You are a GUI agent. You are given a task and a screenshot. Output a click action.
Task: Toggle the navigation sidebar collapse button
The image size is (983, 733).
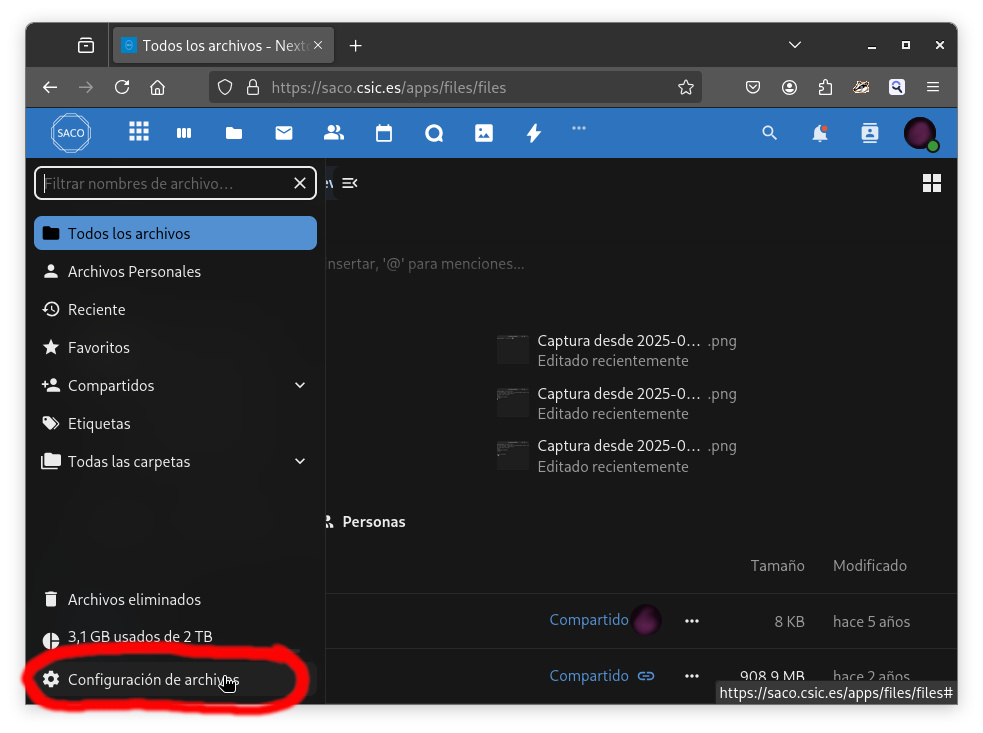[349, 183]
